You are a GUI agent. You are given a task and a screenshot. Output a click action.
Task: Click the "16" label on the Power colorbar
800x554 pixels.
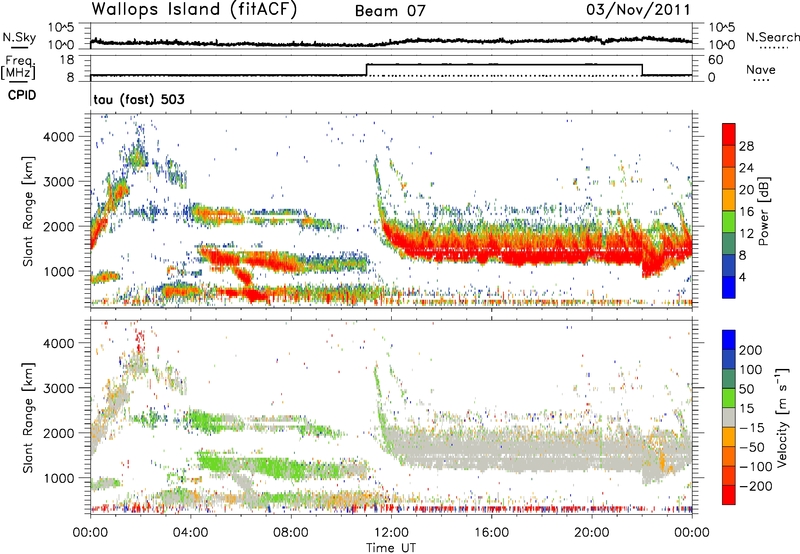[746, 212]
